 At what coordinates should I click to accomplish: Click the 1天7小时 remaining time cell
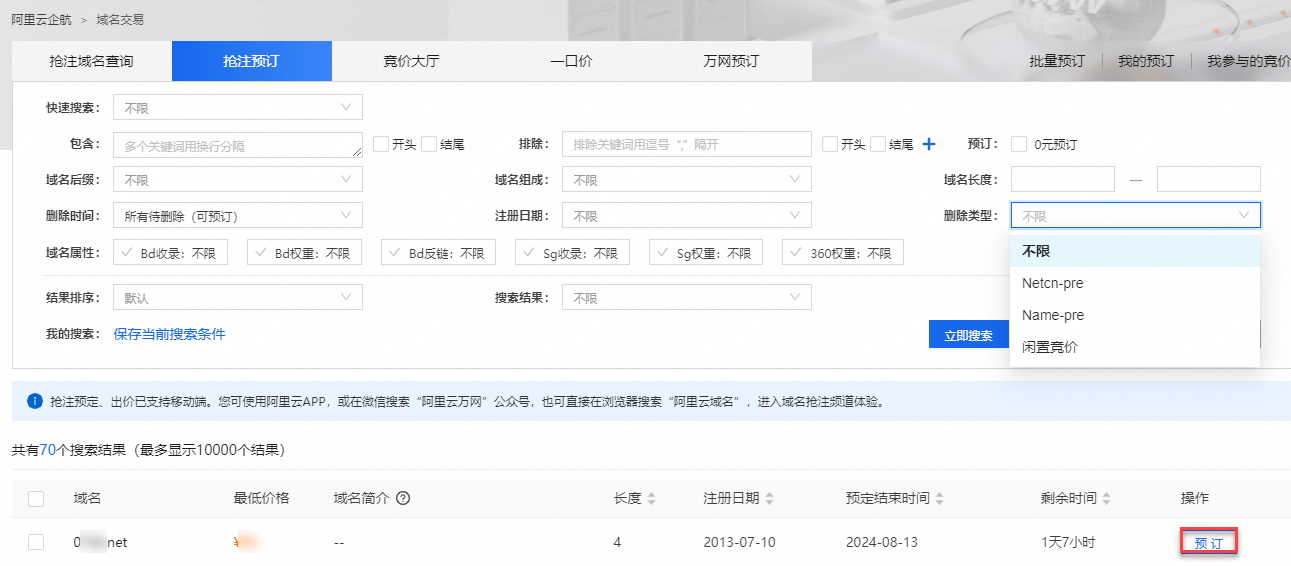(x=1068, y=542)
